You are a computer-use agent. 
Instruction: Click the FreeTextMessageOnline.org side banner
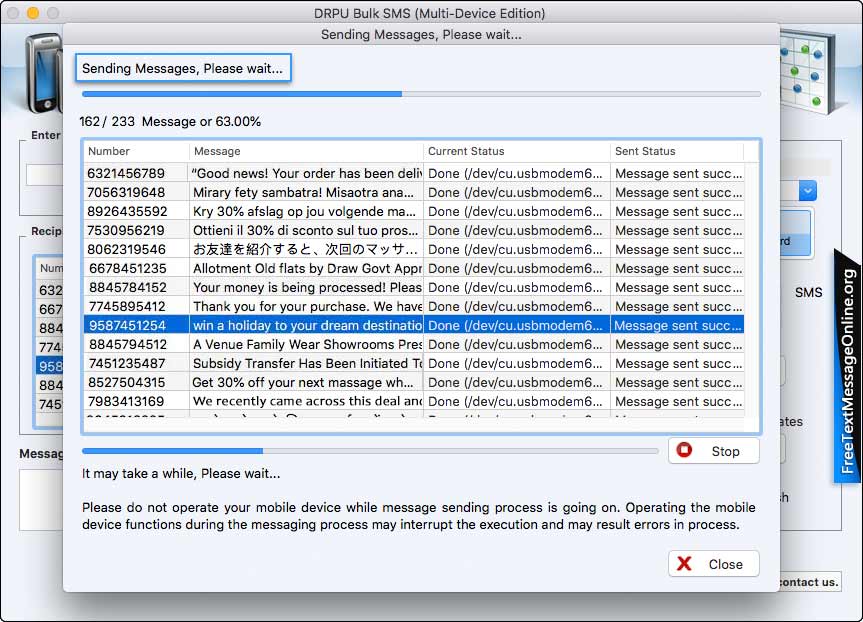coord(848,367)
